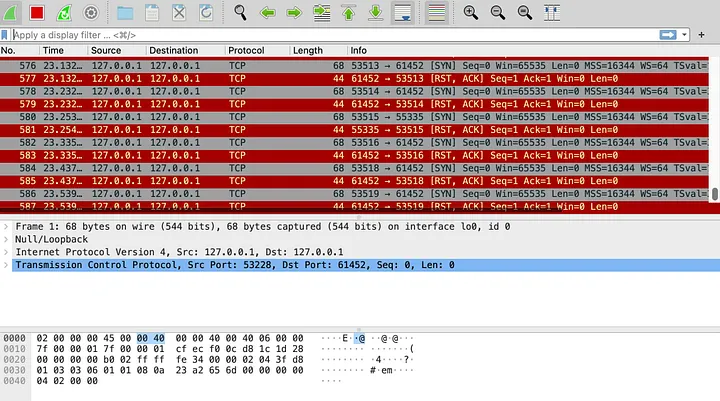Select packet 579 in the list
The image size is (720, 401).
coord(354,104)
